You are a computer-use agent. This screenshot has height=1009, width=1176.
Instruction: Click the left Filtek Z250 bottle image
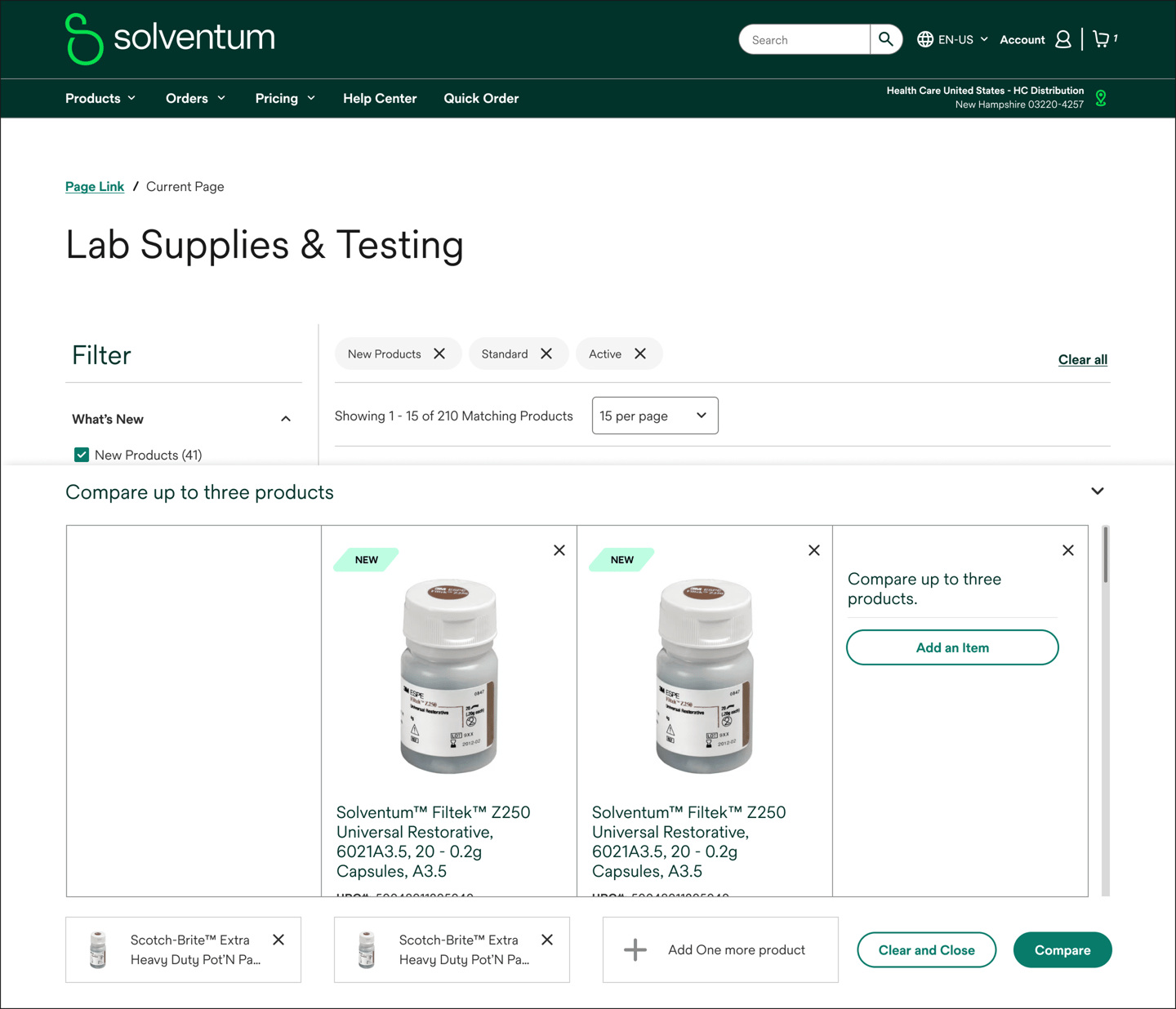[x=449, y=677]
